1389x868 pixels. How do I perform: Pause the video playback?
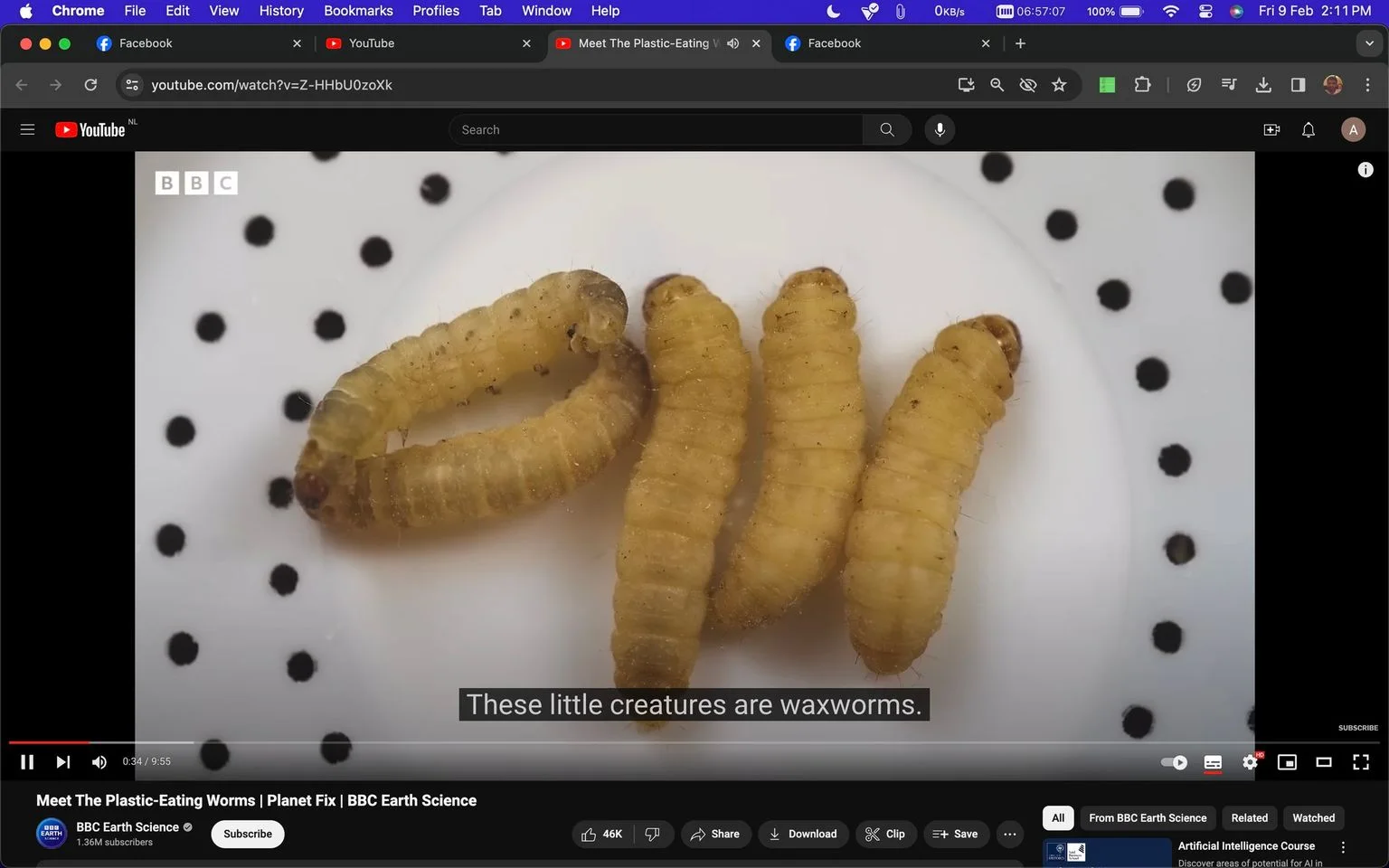(27, 762)
